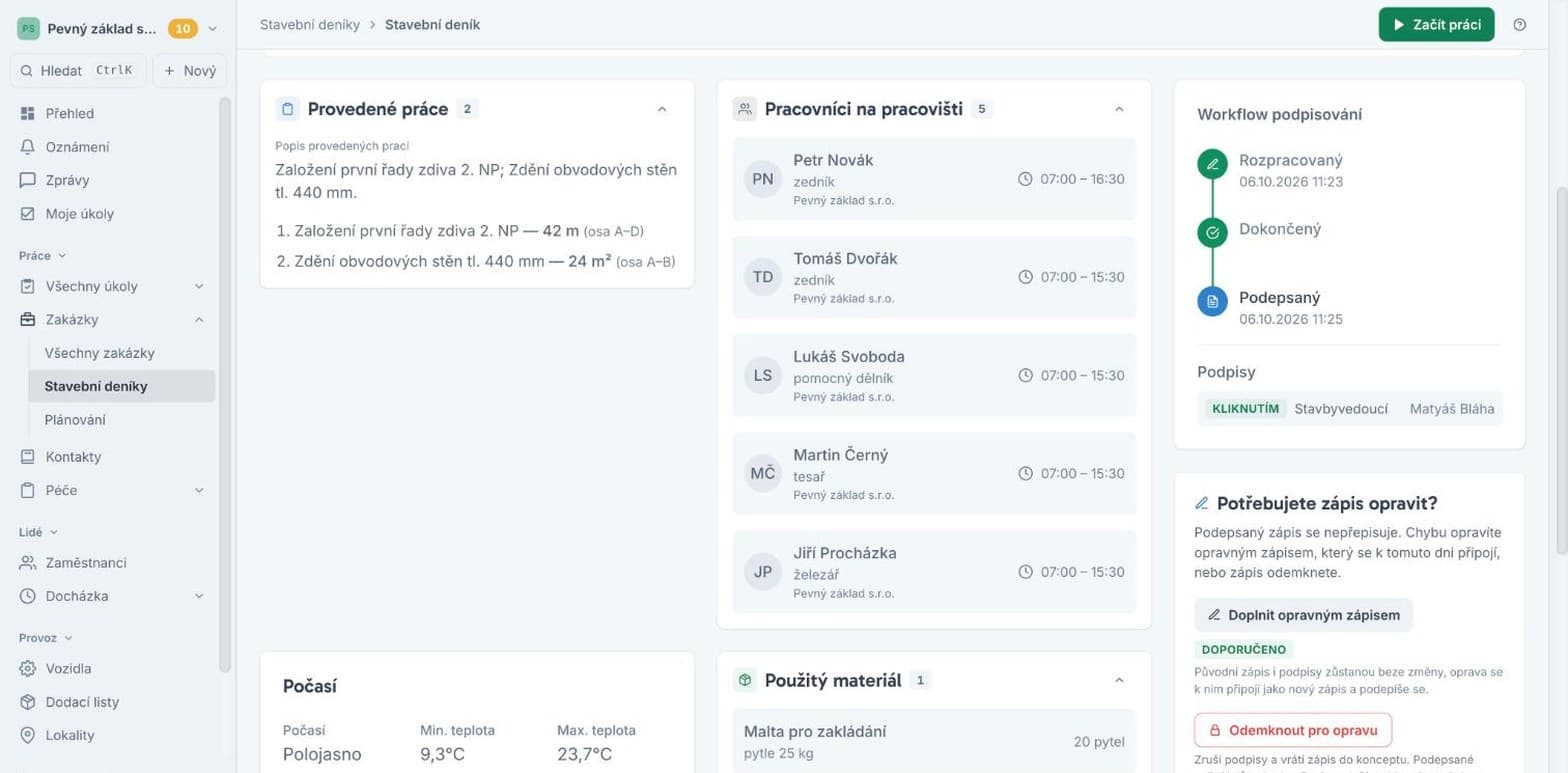Expand the Všechny úkoly submenu
This screenshot has width=1568, height=773.
199,286
